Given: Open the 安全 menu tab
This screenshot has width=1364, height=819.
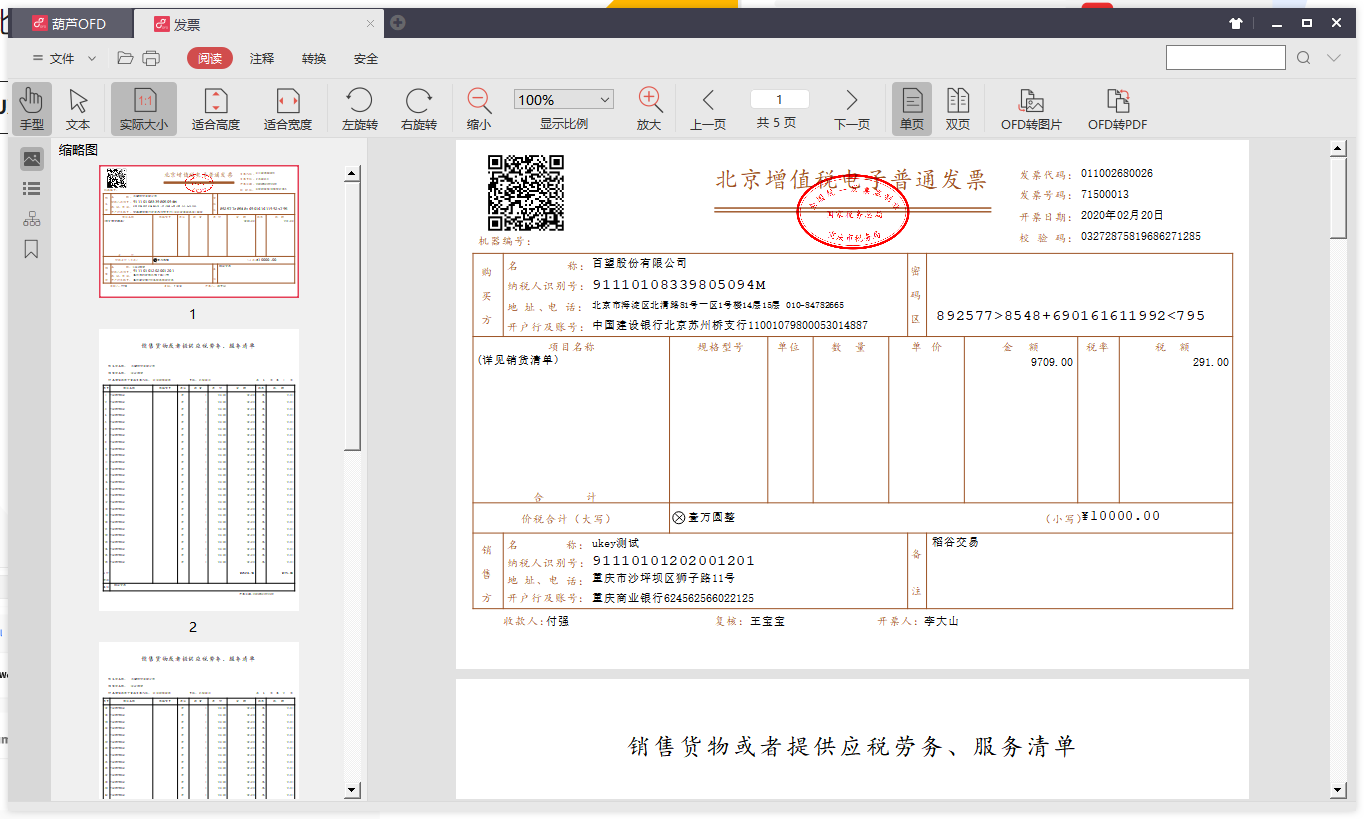Looking at the screenshot, I should tap(366, 59).
